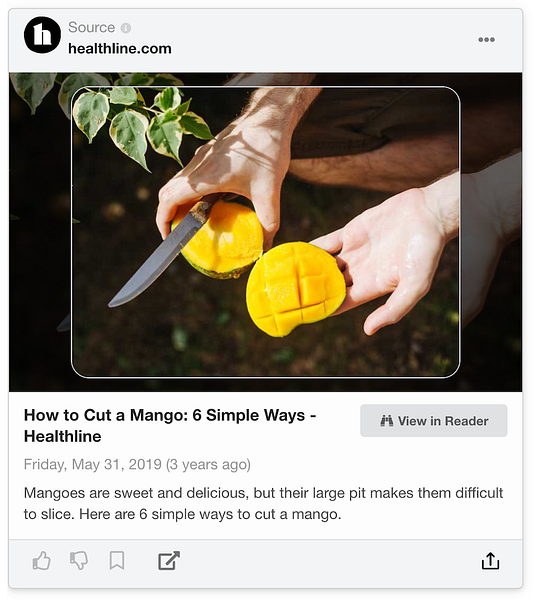Open the three-dot more options menu

486,39
